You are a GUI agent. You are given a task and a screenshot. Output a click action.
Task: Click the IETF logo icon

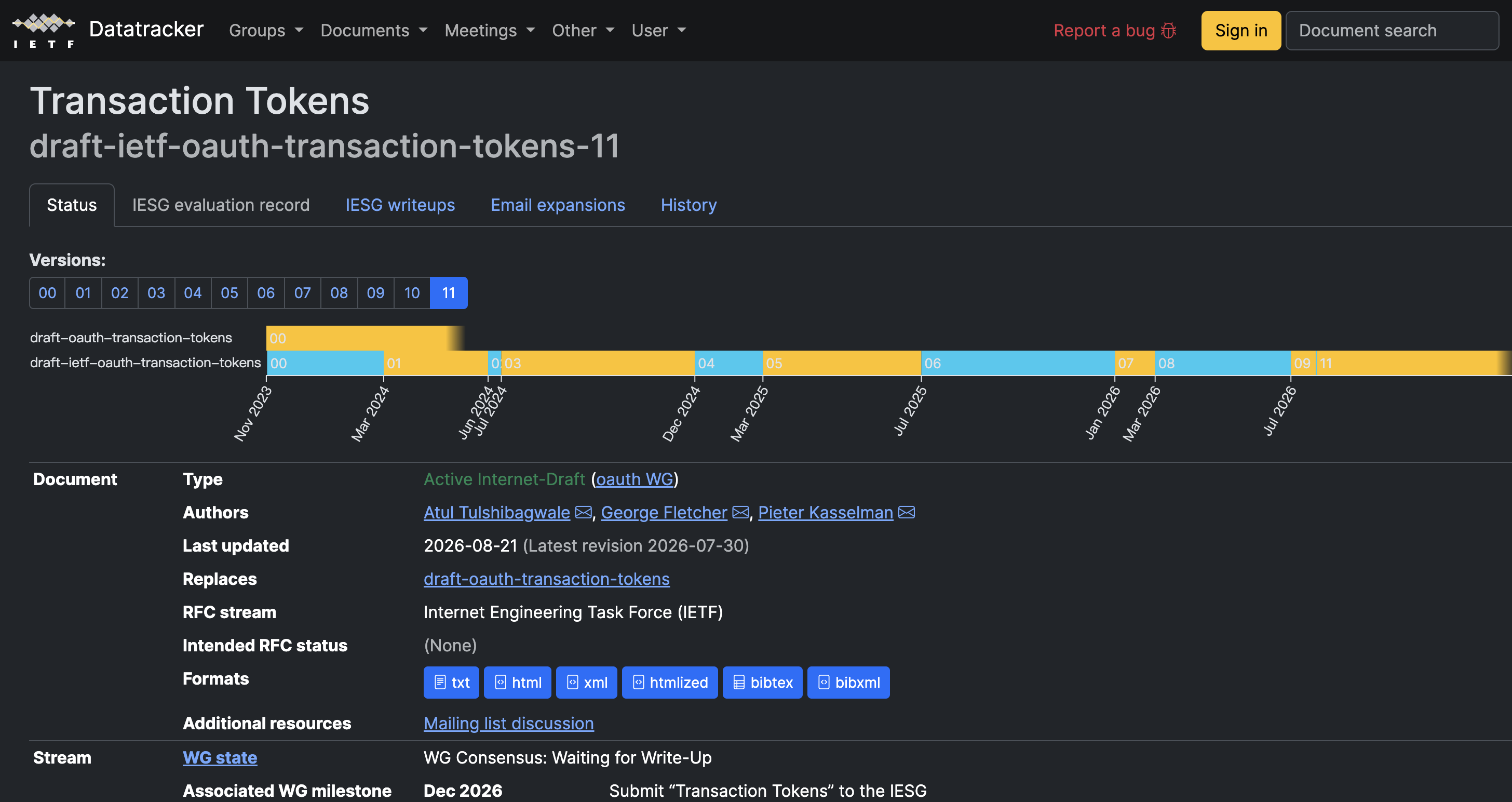coord(44,31)
